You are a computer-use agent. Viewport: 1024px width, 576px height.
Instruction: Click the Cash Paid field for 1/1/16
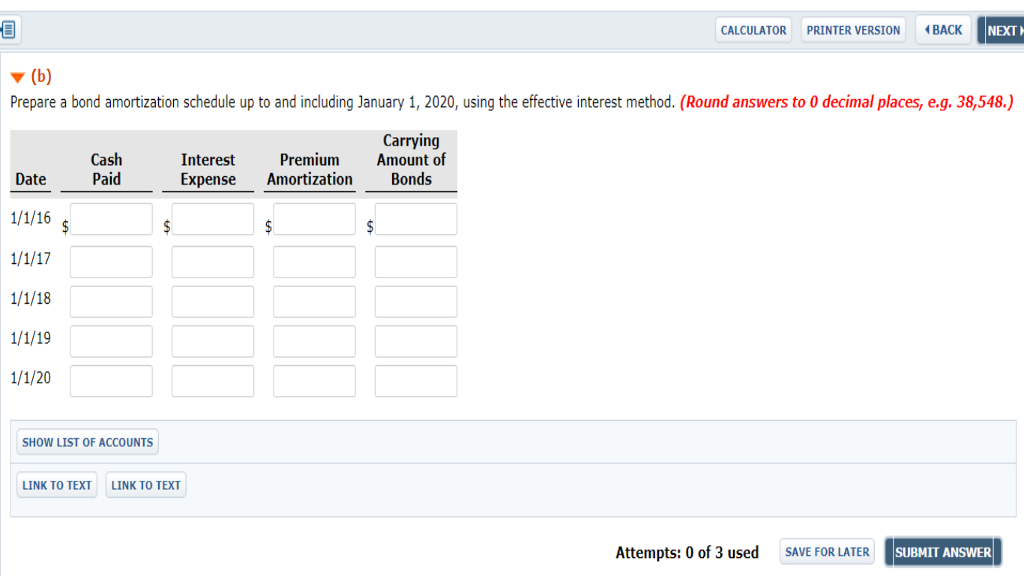(111, 220)
